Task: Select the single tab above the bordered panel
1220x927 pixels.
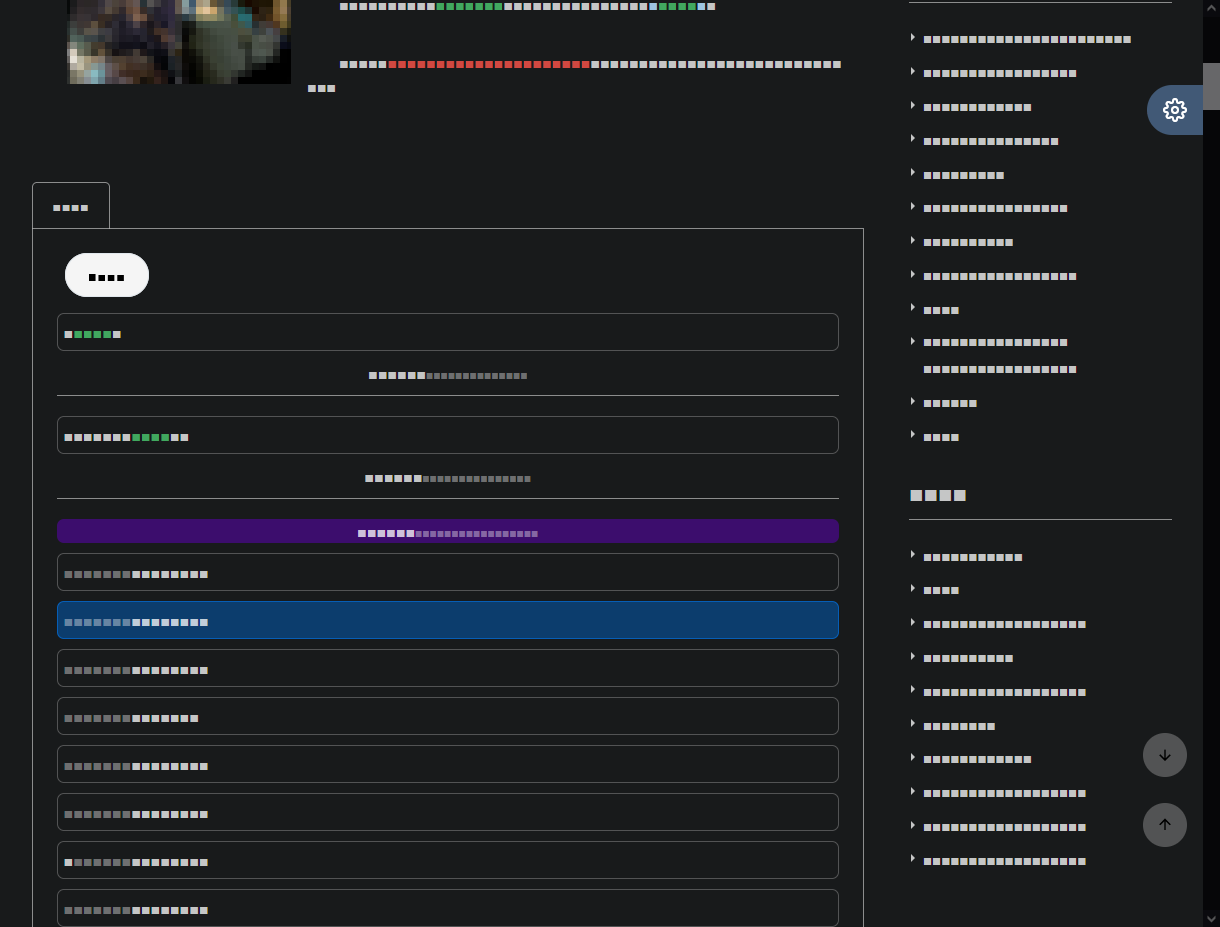Action: [71, 207]
